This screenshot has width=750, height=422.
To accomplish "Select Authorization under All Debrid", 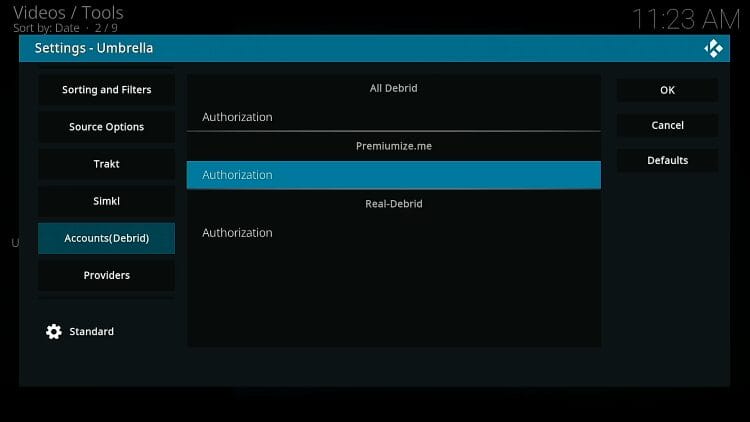I will [394, 117].
